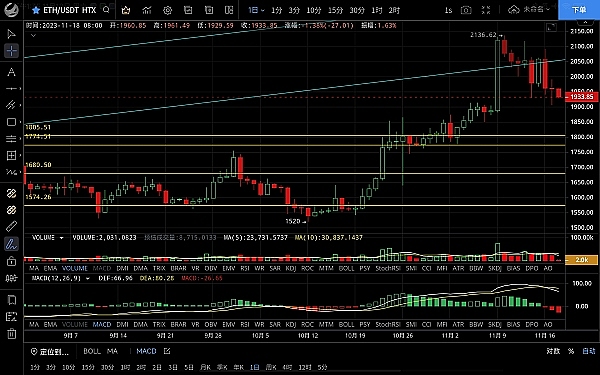600x375 pixels.
Task: Expand the MACD(12,26,9) settings dropdown
Action: tap(88, 279)
